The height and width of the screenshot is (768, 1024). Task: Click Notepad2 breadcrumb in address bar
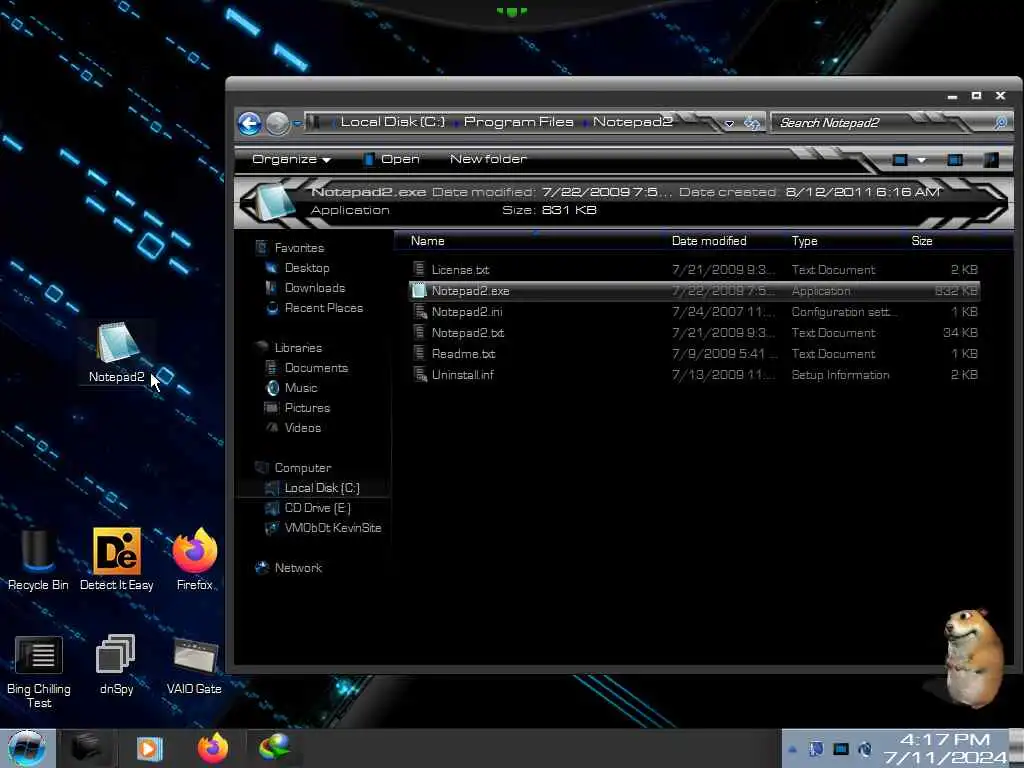[632, 122]
